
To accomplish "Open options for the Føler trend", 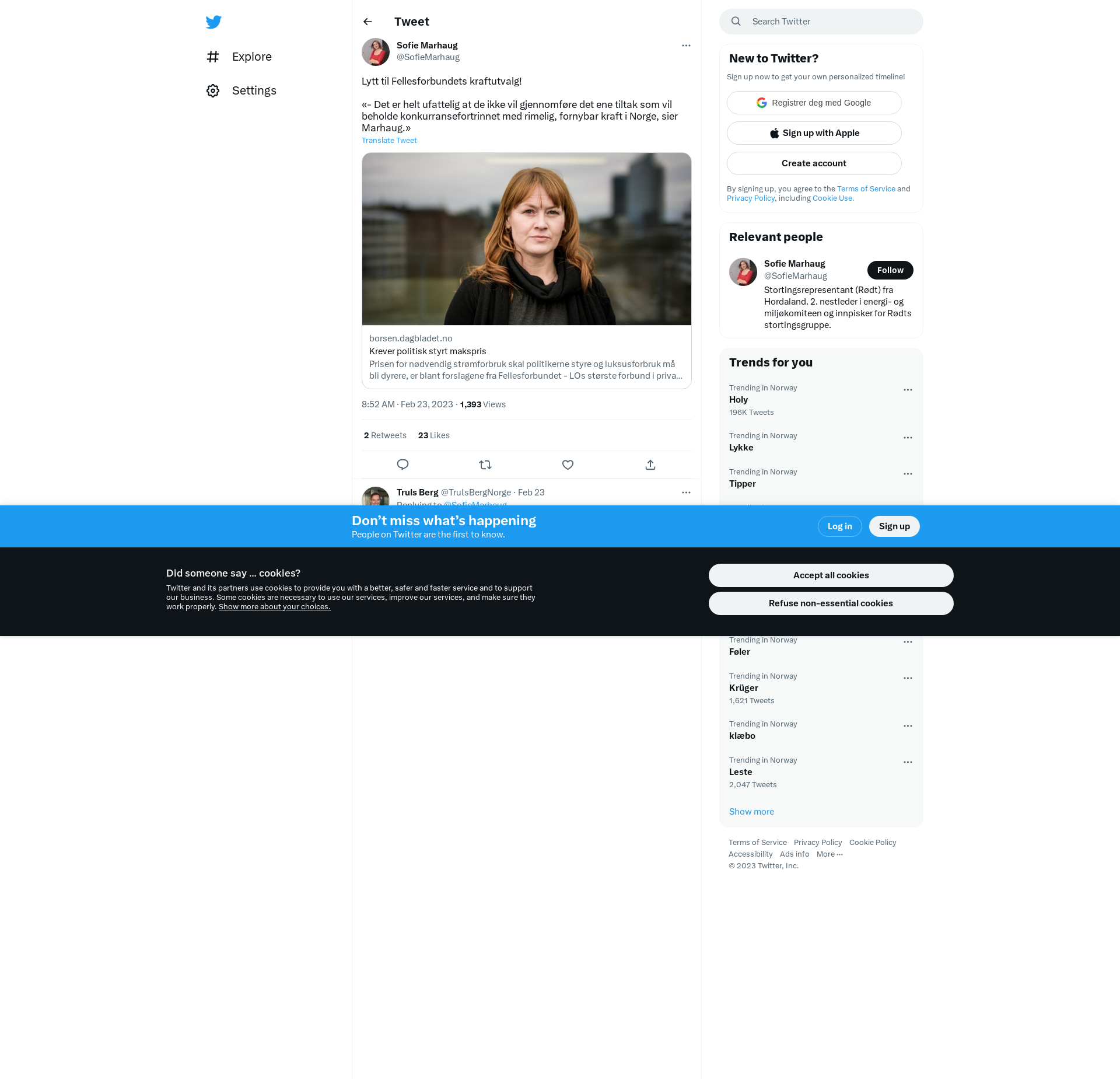I will [x=908, y=642].
